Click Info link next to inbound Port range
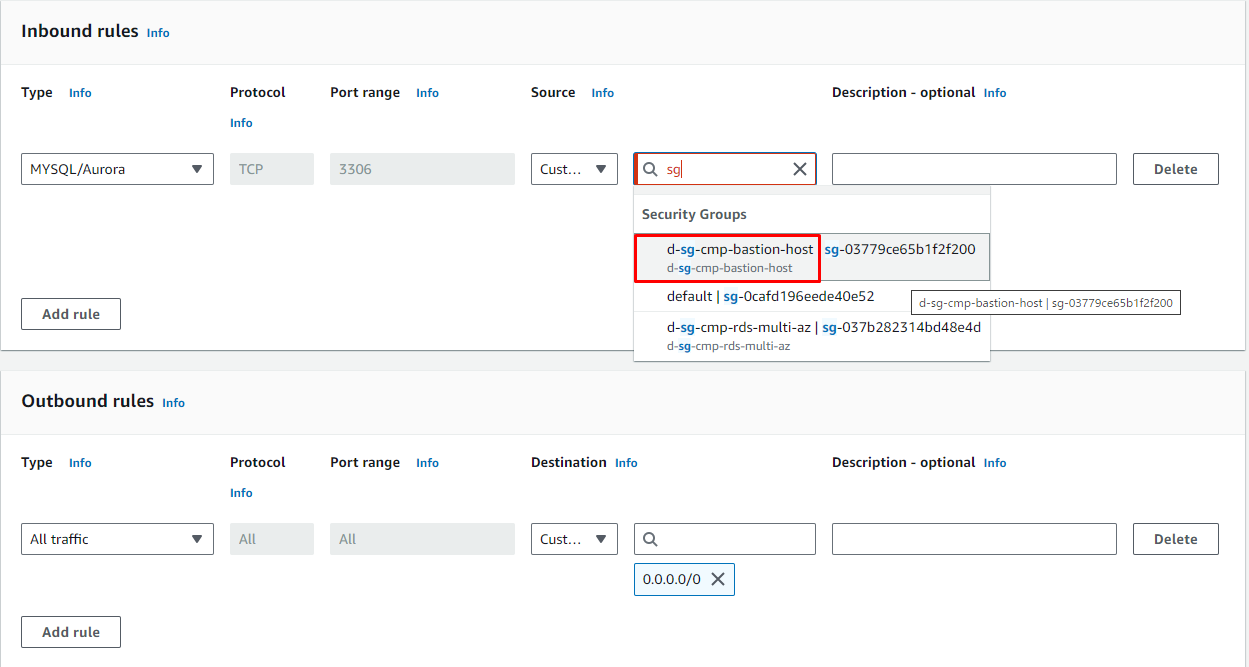This screenshot has width=1249, height=667. [427, 93]
